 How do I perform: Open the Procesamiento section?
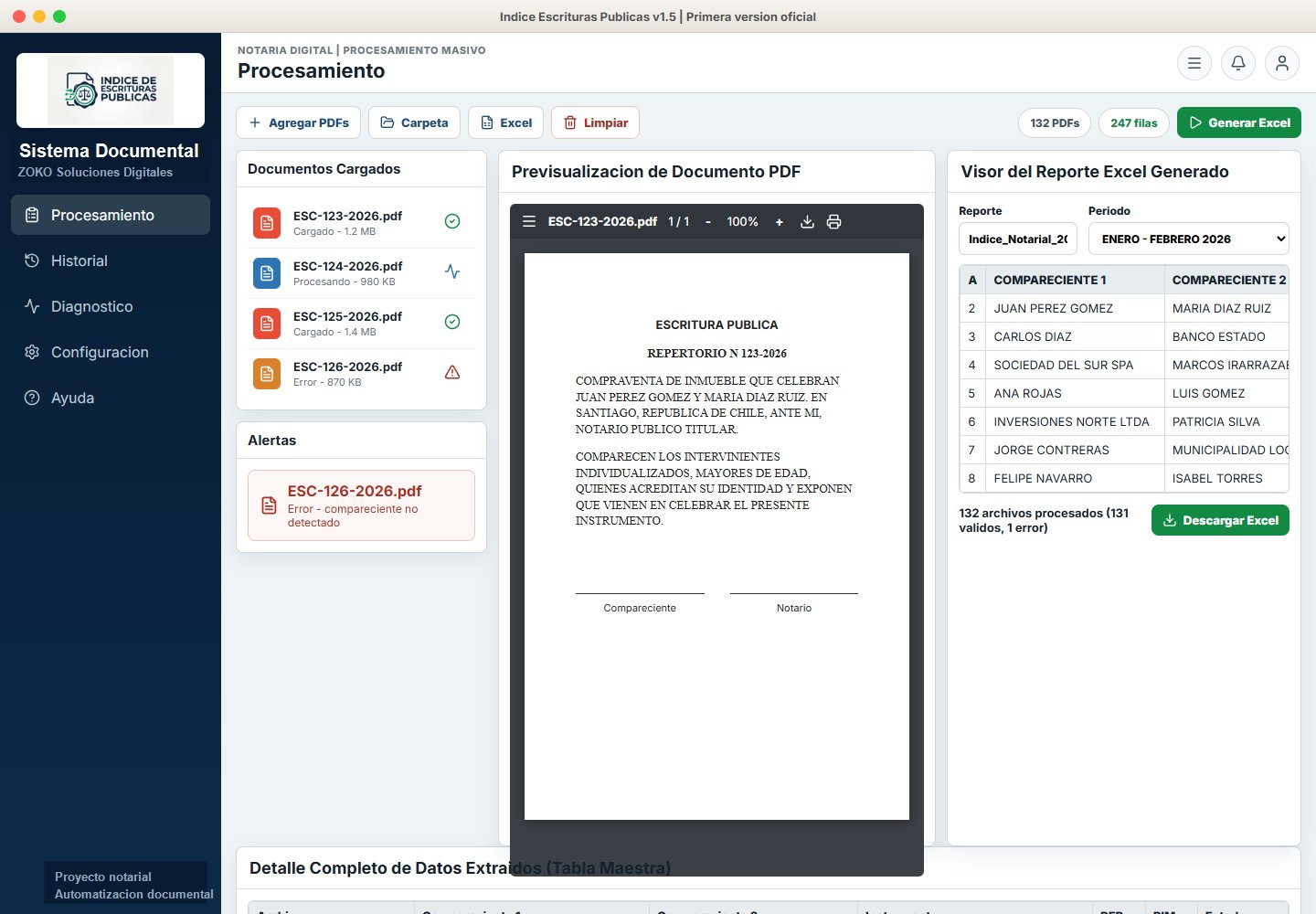click(x=111, y=215)
